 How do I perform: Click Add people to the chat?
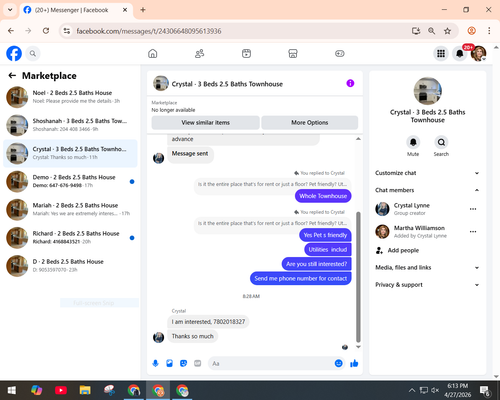(x=397, y=250)
